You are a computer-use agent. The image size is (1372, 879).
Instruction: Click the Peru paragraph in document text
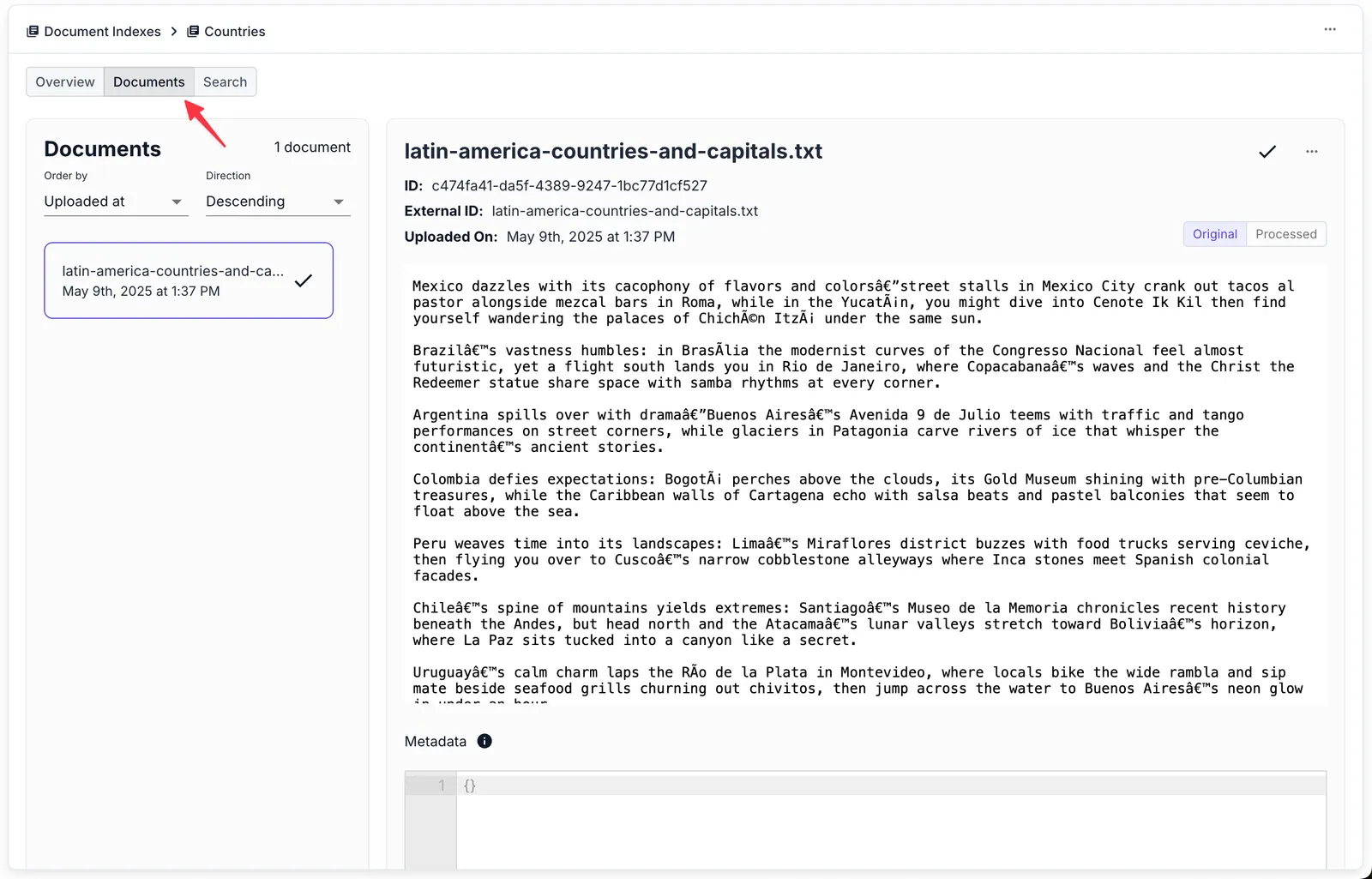pos(861,559)
